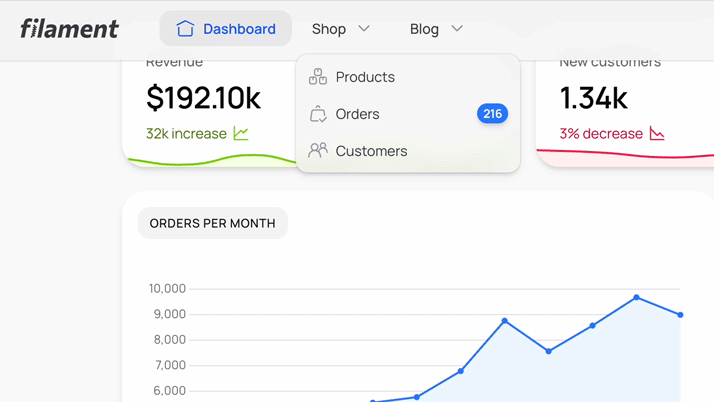Screen dimensions: 714x402
Task: Toggle the Shop dropdown chevron
Action: (364, 29)
